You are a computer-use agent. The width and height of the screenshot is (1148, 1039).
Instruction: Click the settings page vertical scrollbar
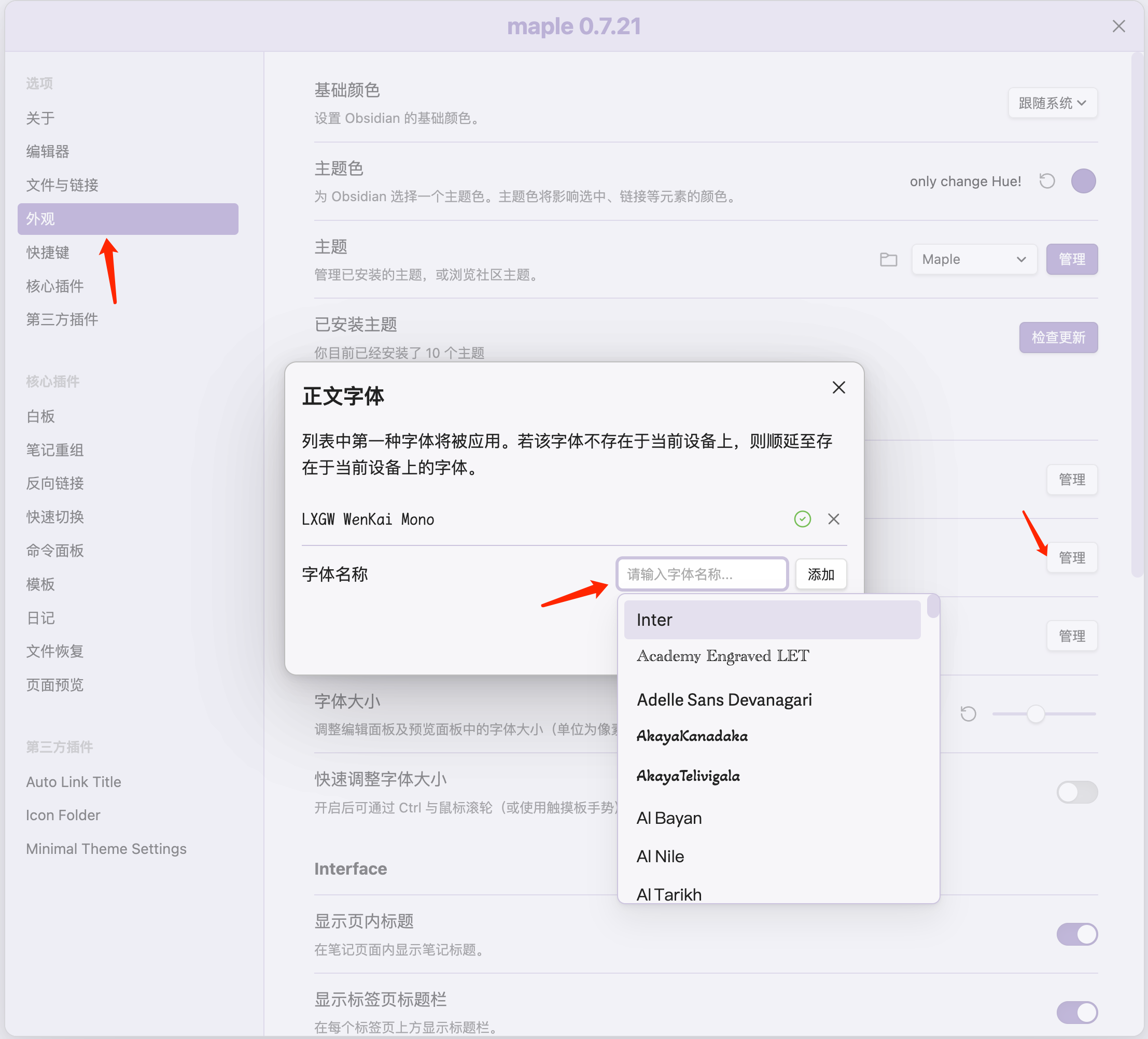click(1137, 315)
